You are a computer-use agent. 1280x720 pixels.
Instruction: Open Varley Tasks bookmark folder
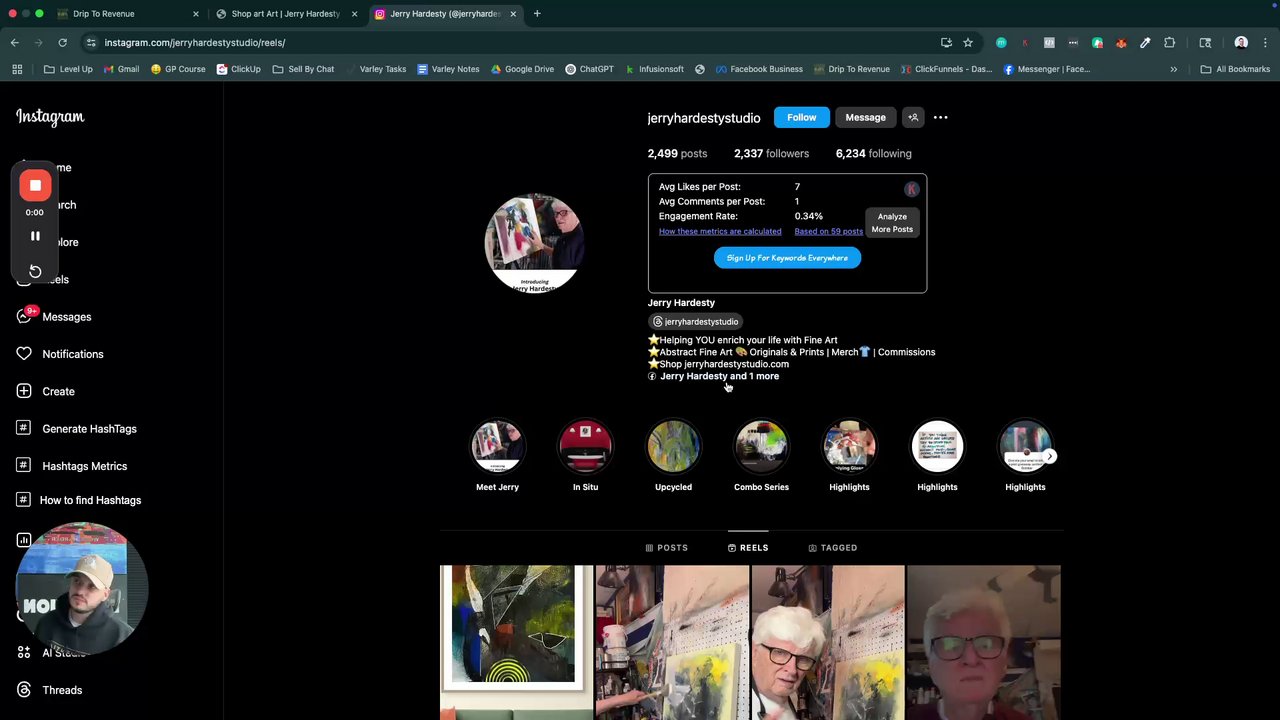tap(377, 69)
